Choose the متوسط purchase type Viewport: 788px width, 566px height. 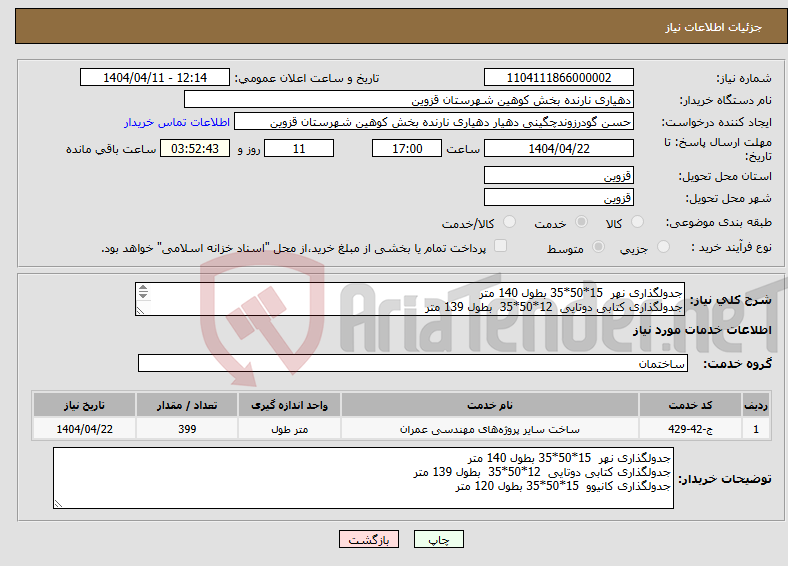point(598,246)
